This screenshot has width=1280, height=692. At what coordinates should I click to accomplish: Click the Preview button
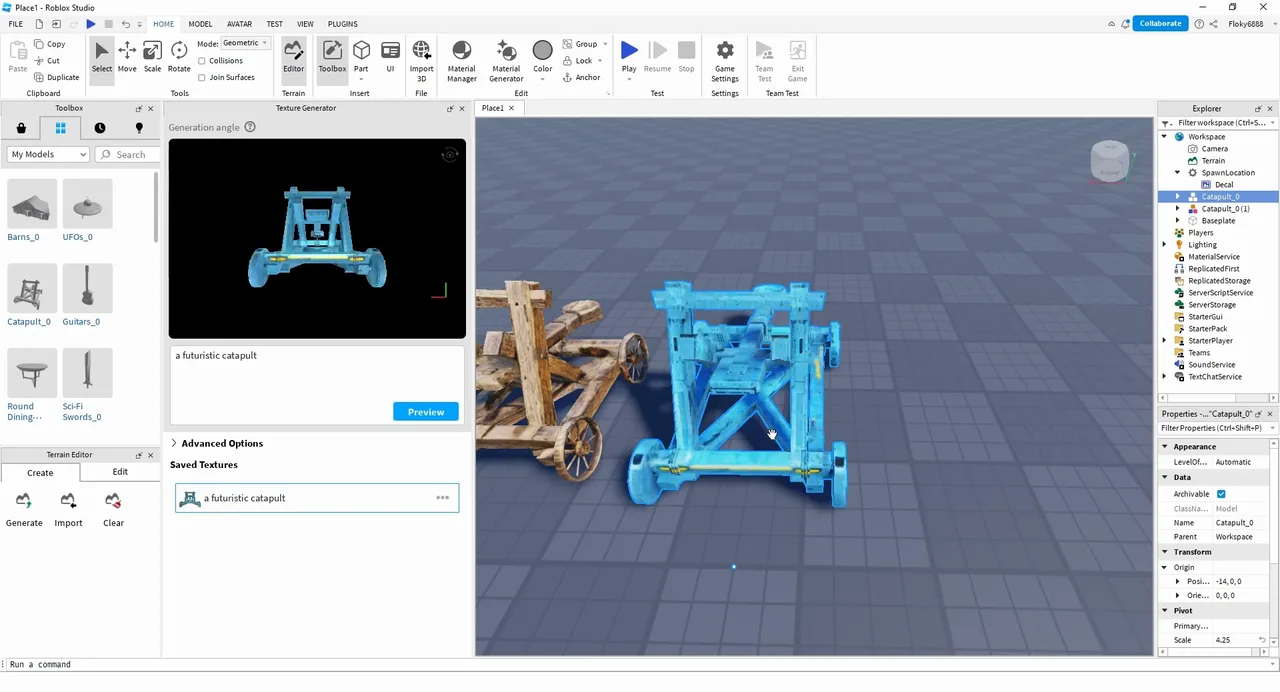point(426,412)
